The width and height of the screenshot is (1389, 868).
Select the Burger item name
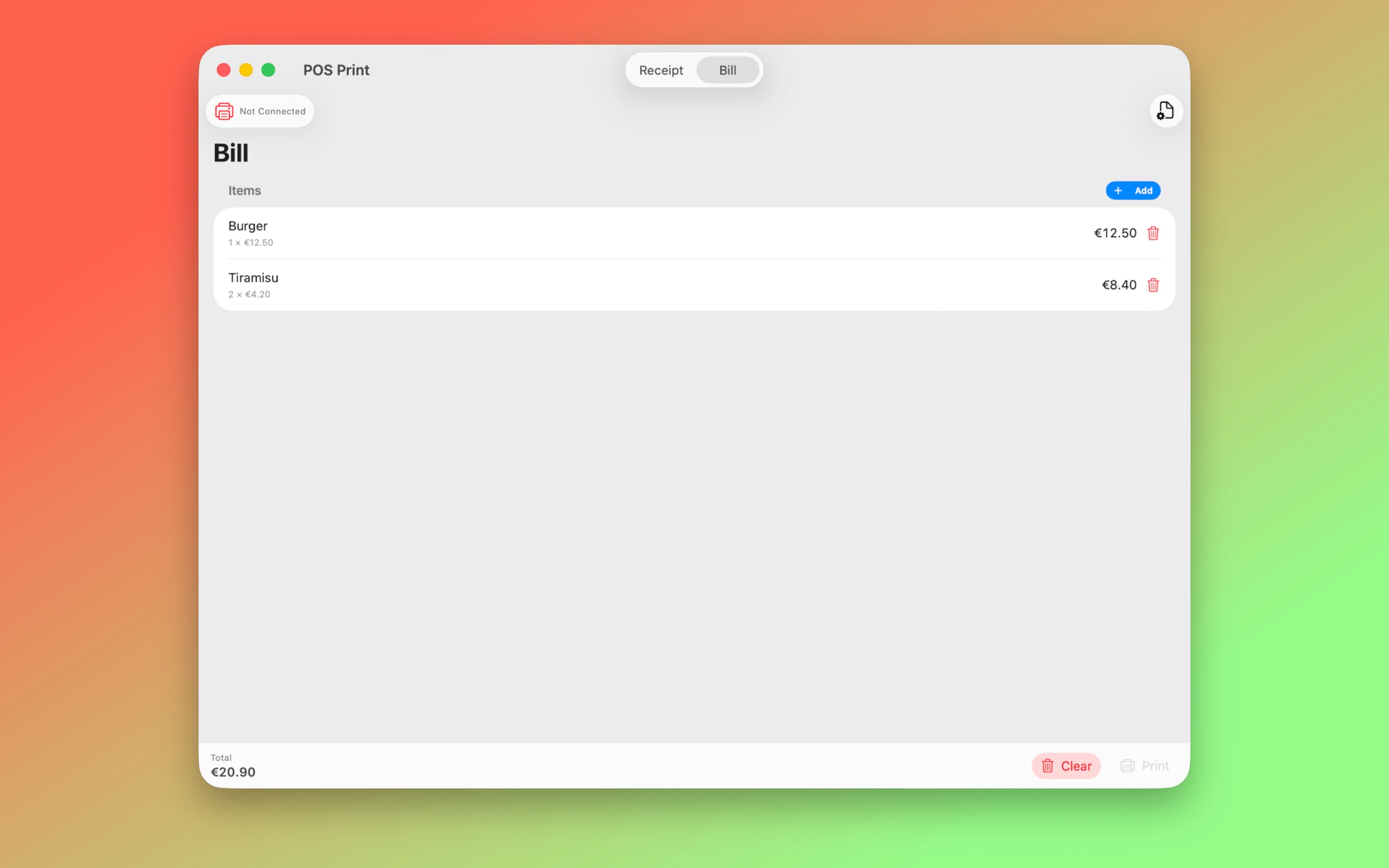(248, 226)
